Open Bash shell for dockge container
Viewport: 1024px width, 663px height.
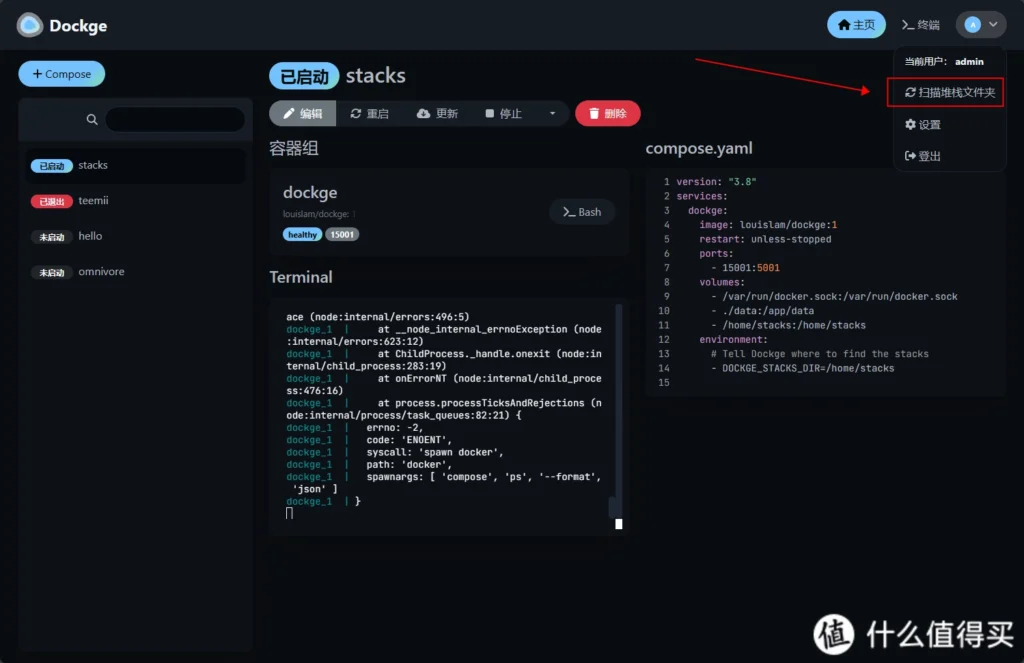click(x=582, y=212)
